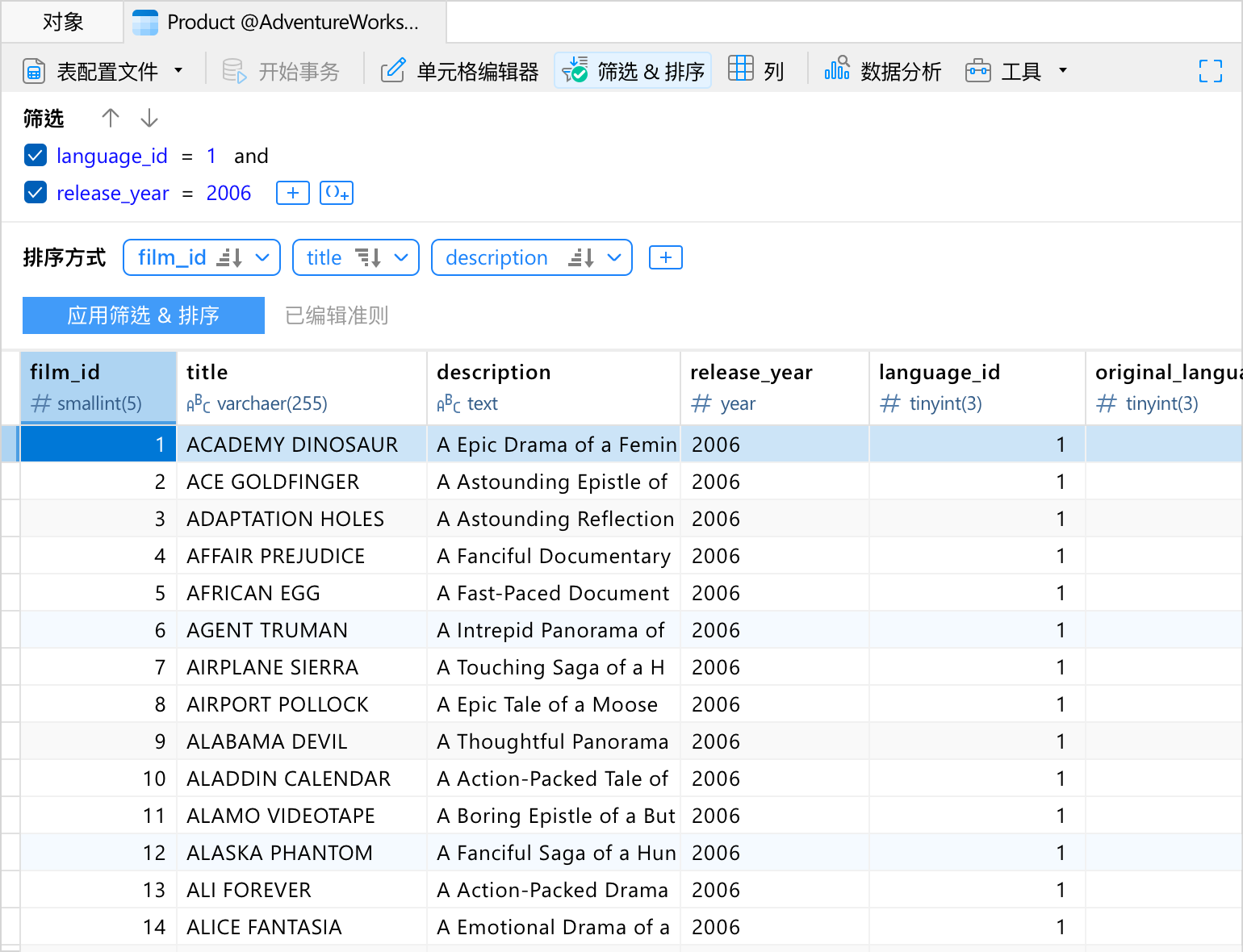Toggle the 筛选 & 排序 toolbar highlight
The width and height of the screenshot is (1243, 952).
tap(632, 70)
